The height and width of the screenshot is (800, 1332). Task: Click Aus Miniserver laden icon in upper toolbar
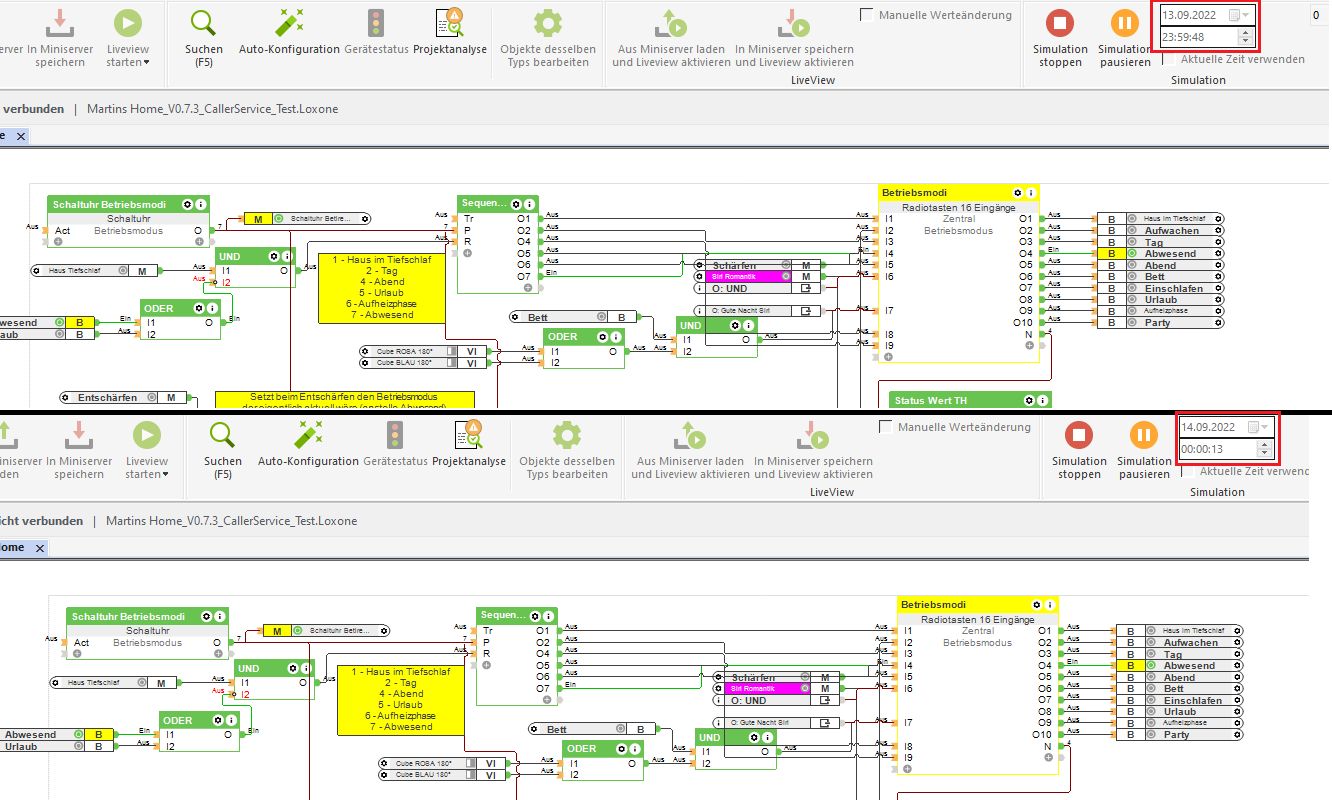[x=673, y=23]
